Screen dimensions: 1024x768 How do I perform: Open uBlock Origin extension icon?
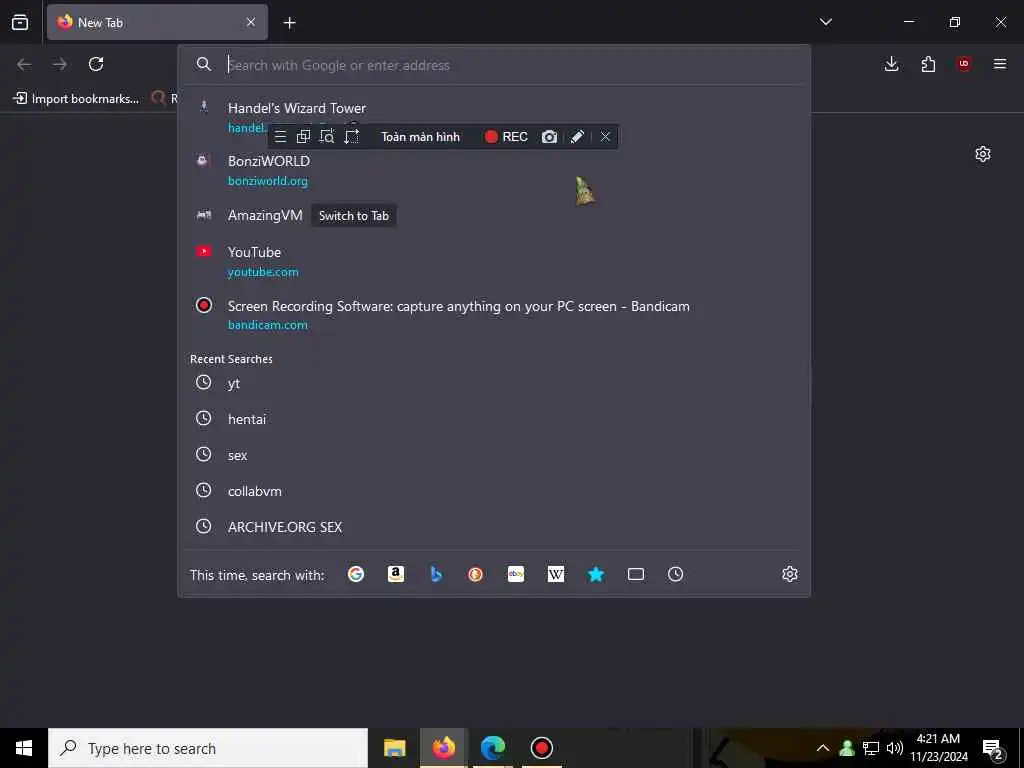click(964, 64)
